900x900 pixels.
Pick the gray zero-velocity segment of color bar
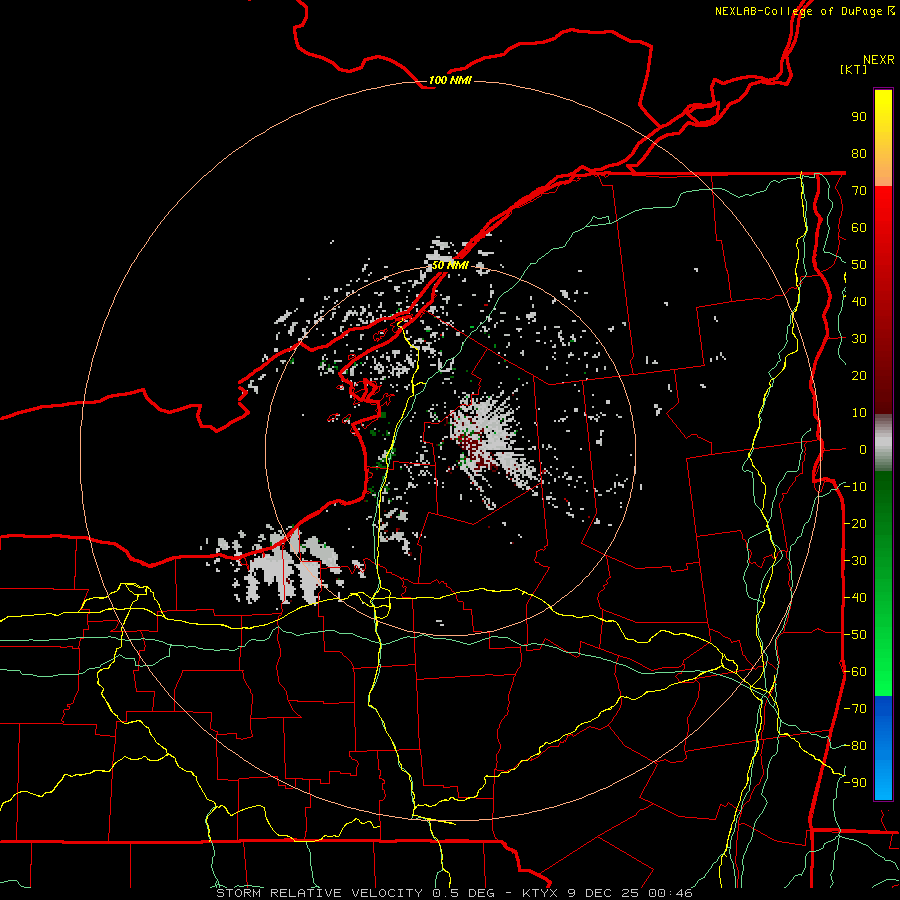(883, 442)
